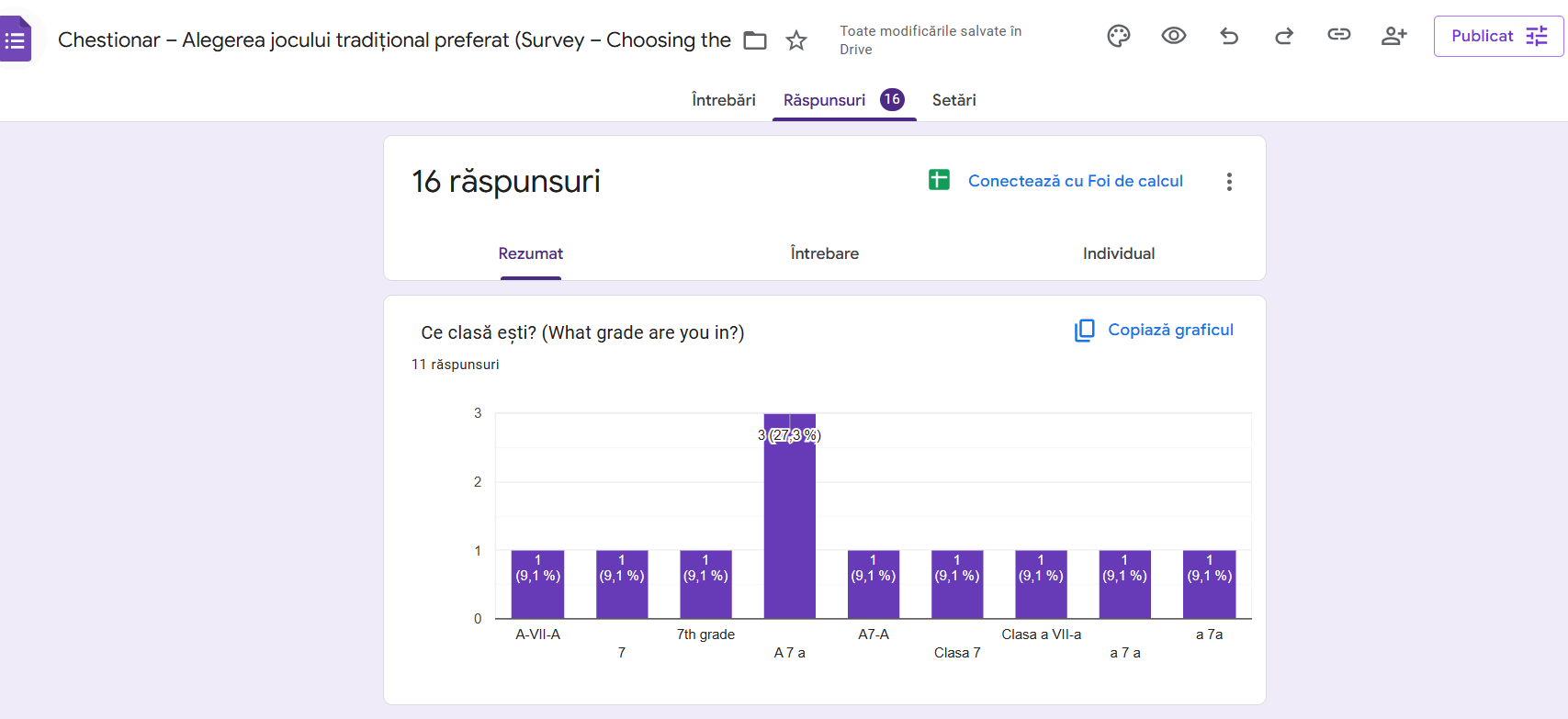
Task: Add collaborators to the form
Action: click(x=1393, y=36)
